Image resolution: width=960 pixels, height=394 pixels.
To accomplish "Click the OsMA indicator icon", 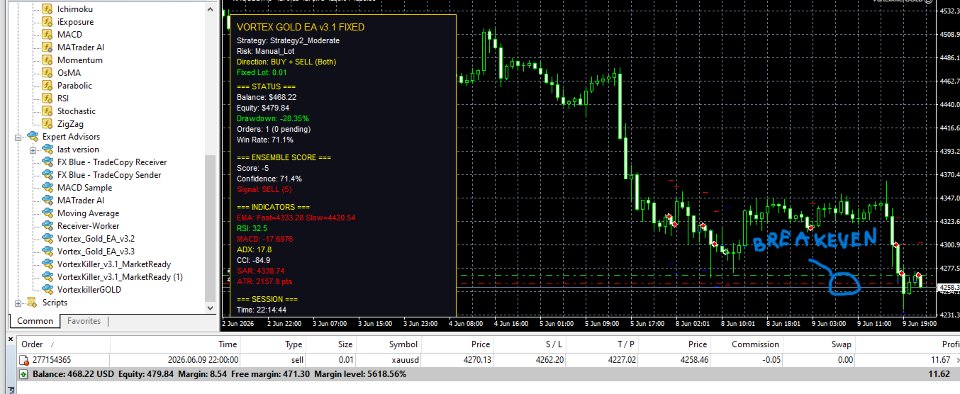I will tap(47, 73).
